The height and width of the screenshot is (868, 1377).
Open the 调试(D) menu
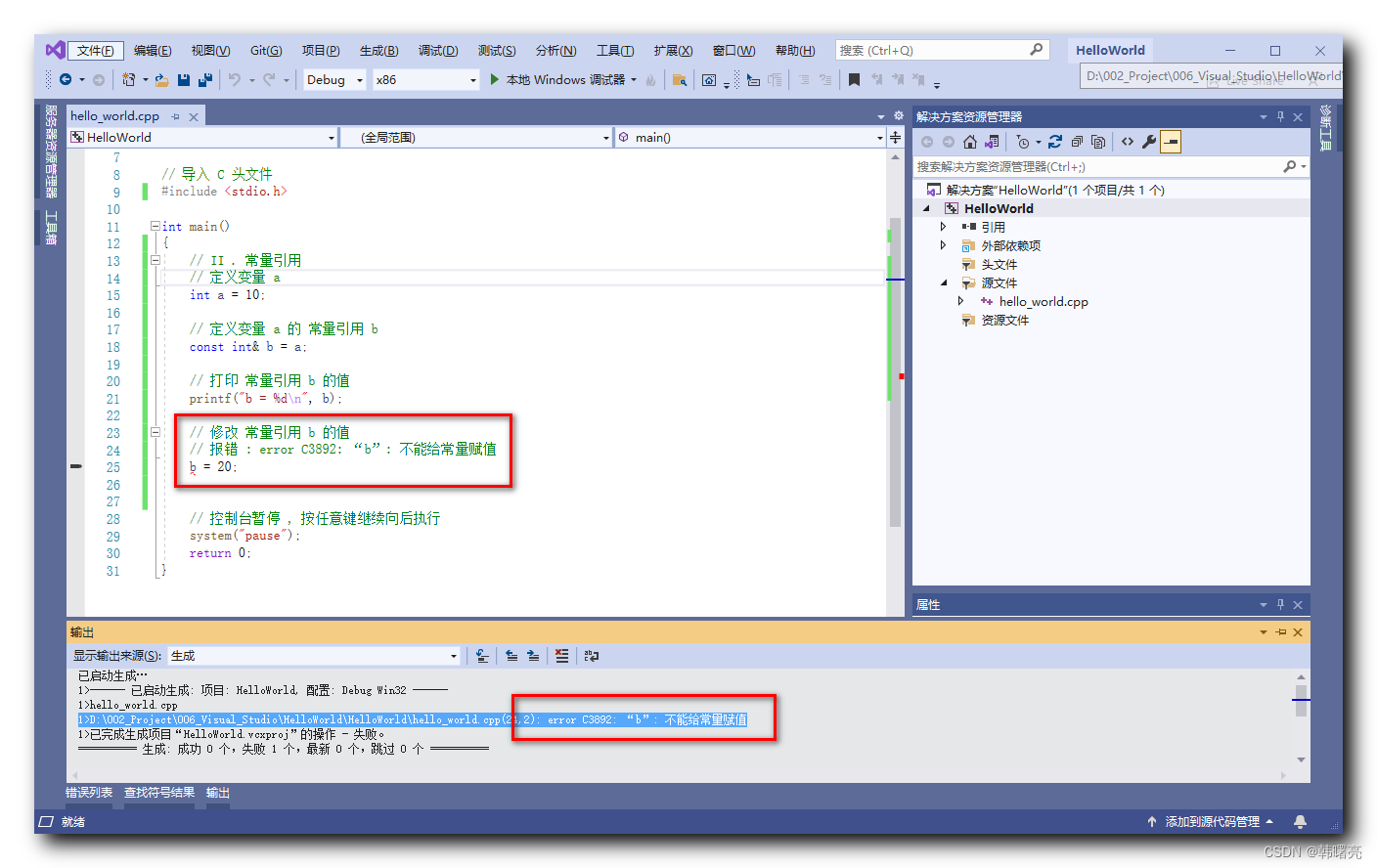(x=438, y=51)
